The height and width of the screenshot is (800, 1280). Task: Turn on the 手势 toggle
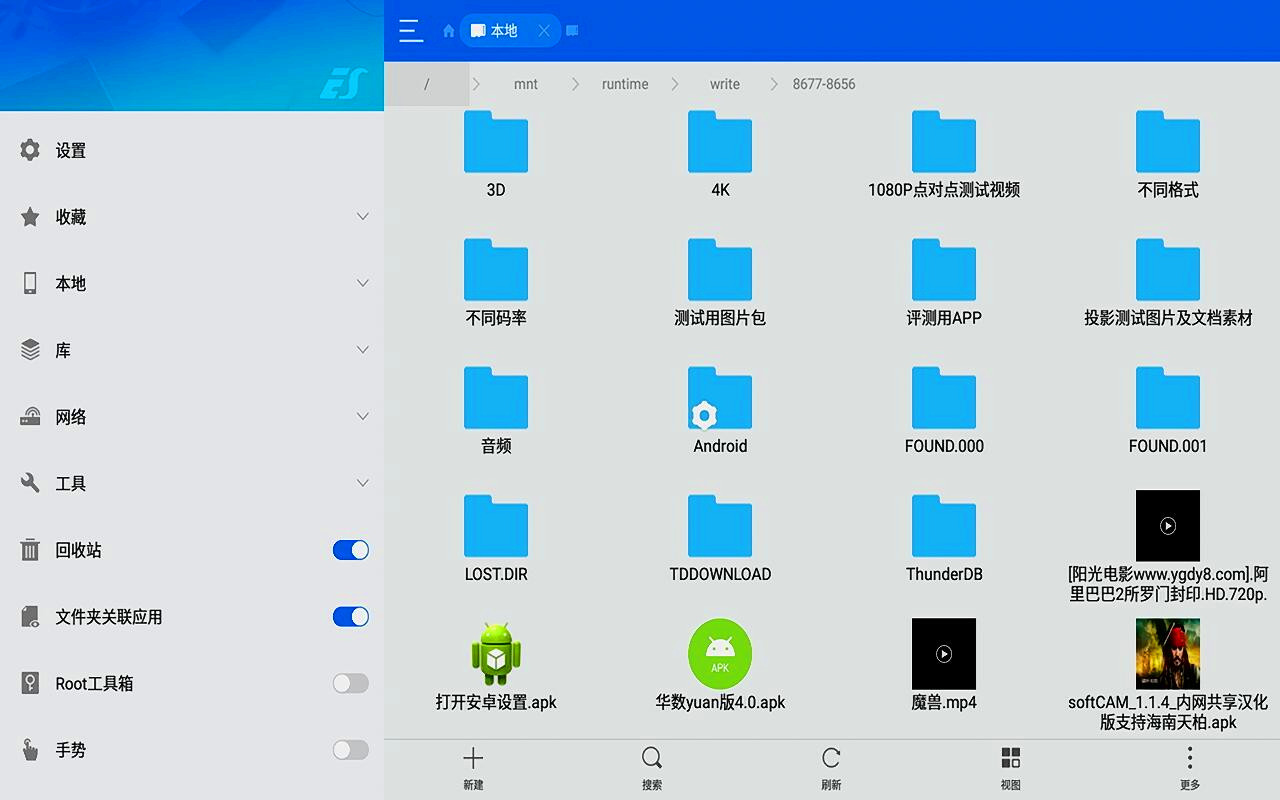pyautogui.click(x=350, y=750)
